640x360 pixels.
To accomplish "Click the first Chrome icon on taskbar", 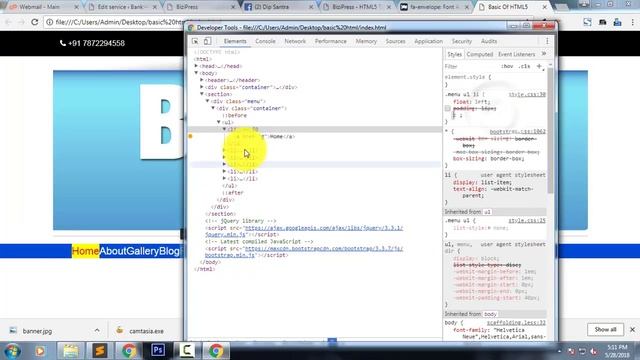I will tap(129, 351).
